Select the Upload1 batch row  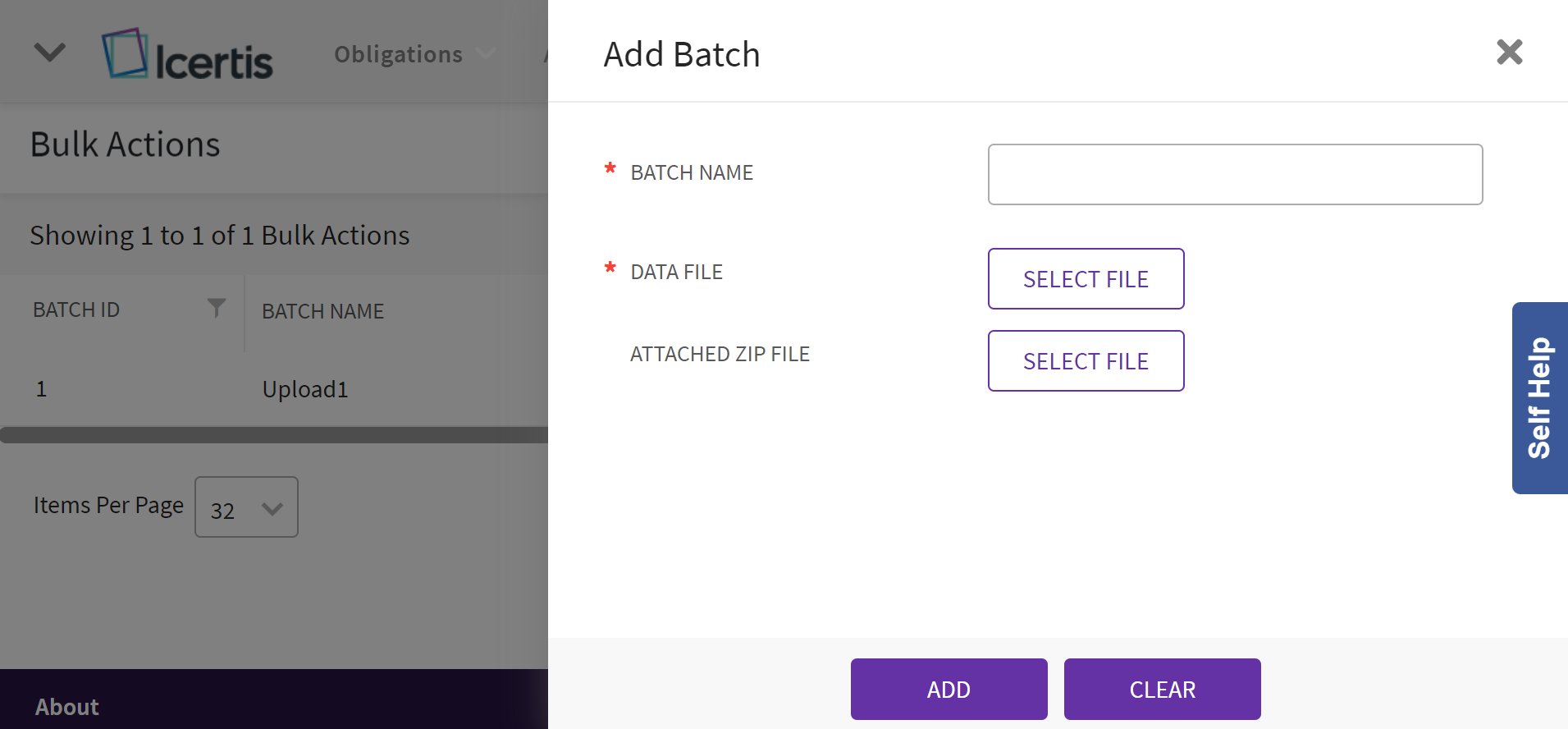(x=305, y=389)
